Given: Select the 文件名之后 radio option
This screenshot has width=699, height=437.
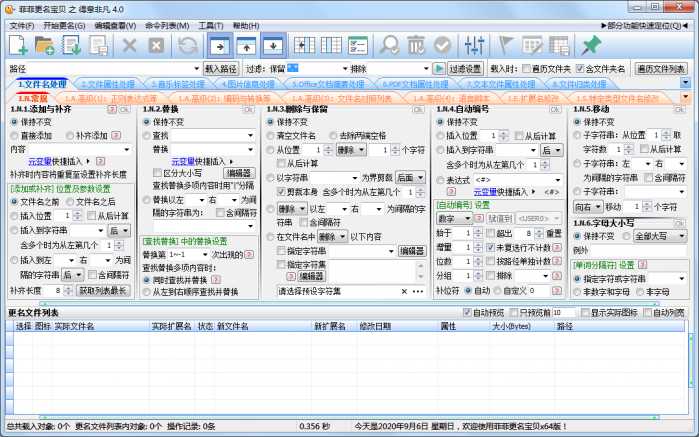Looking at the screenshot, I should click(70, 202).
